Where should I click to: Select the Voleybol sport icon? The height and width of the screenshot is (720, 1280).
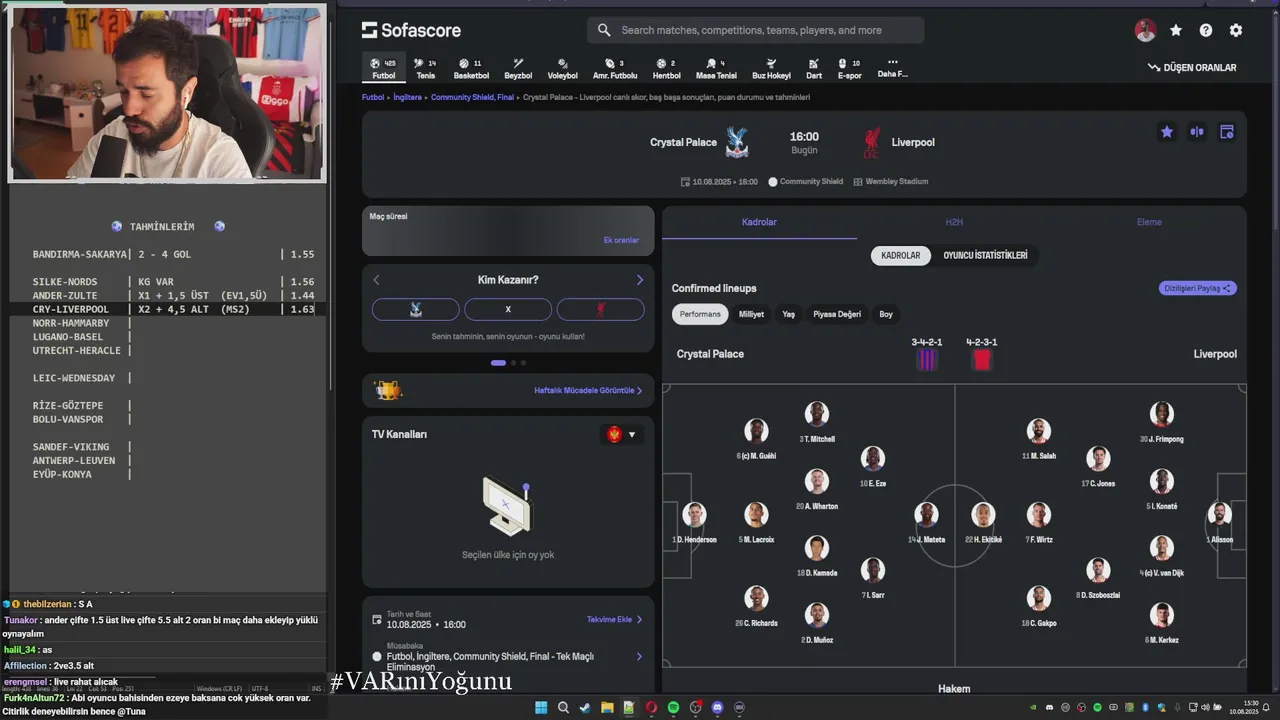pyautogui.click(x=562, y=69)
